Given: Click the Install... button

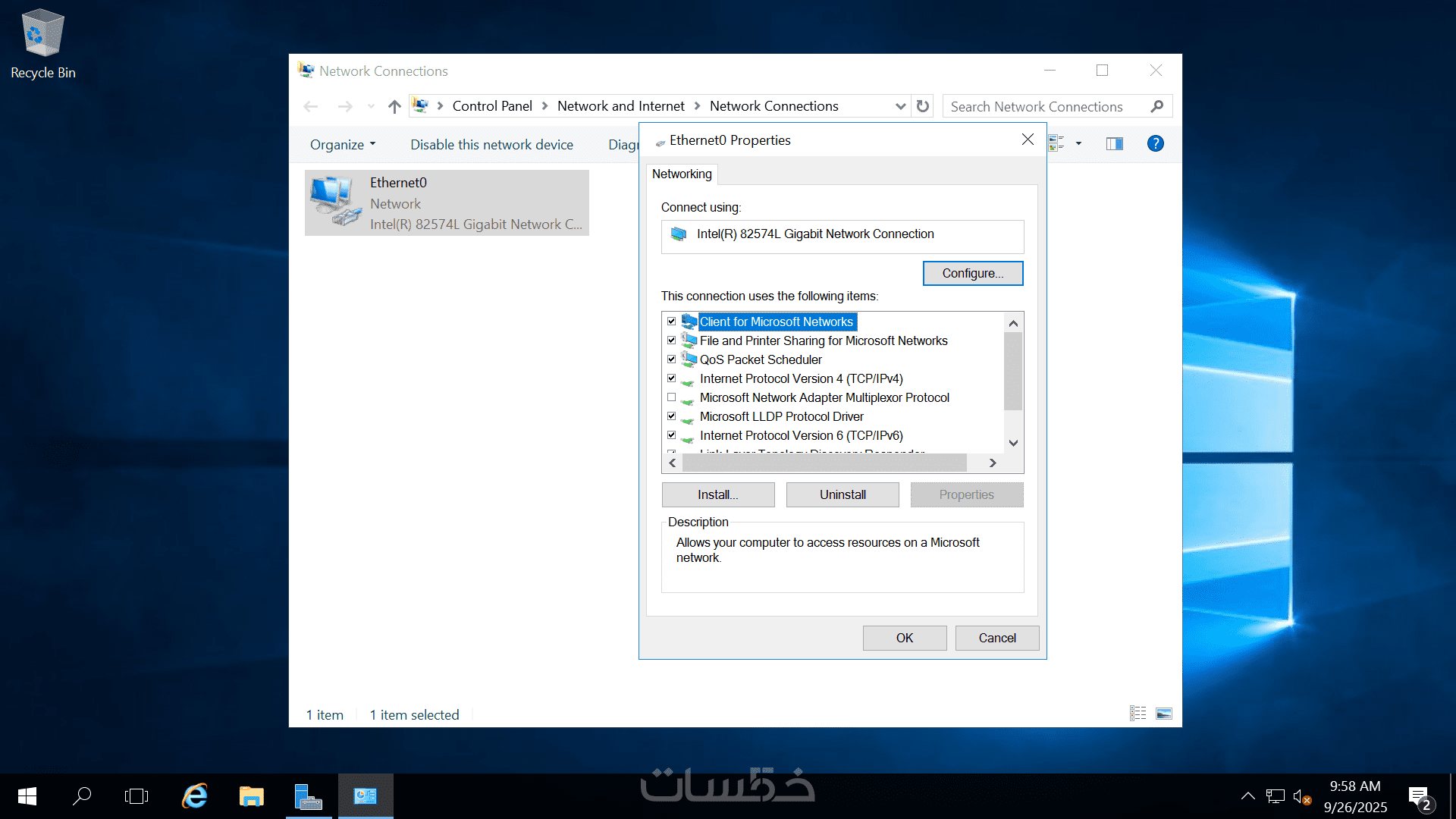Looking at the screenshot, I should point(717,494).
